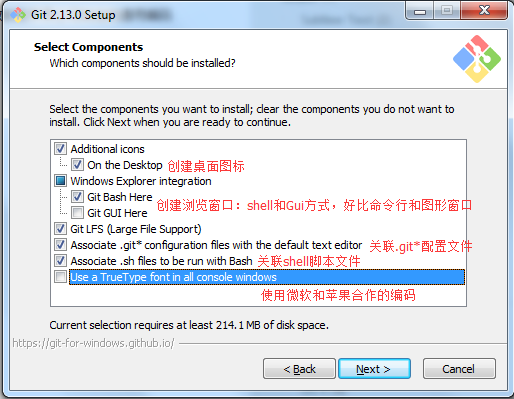Viewport: 514px width, 399px height.
Task: Select the Additional icons tree label
Action: pyautogui.click(x=107, y=149)
